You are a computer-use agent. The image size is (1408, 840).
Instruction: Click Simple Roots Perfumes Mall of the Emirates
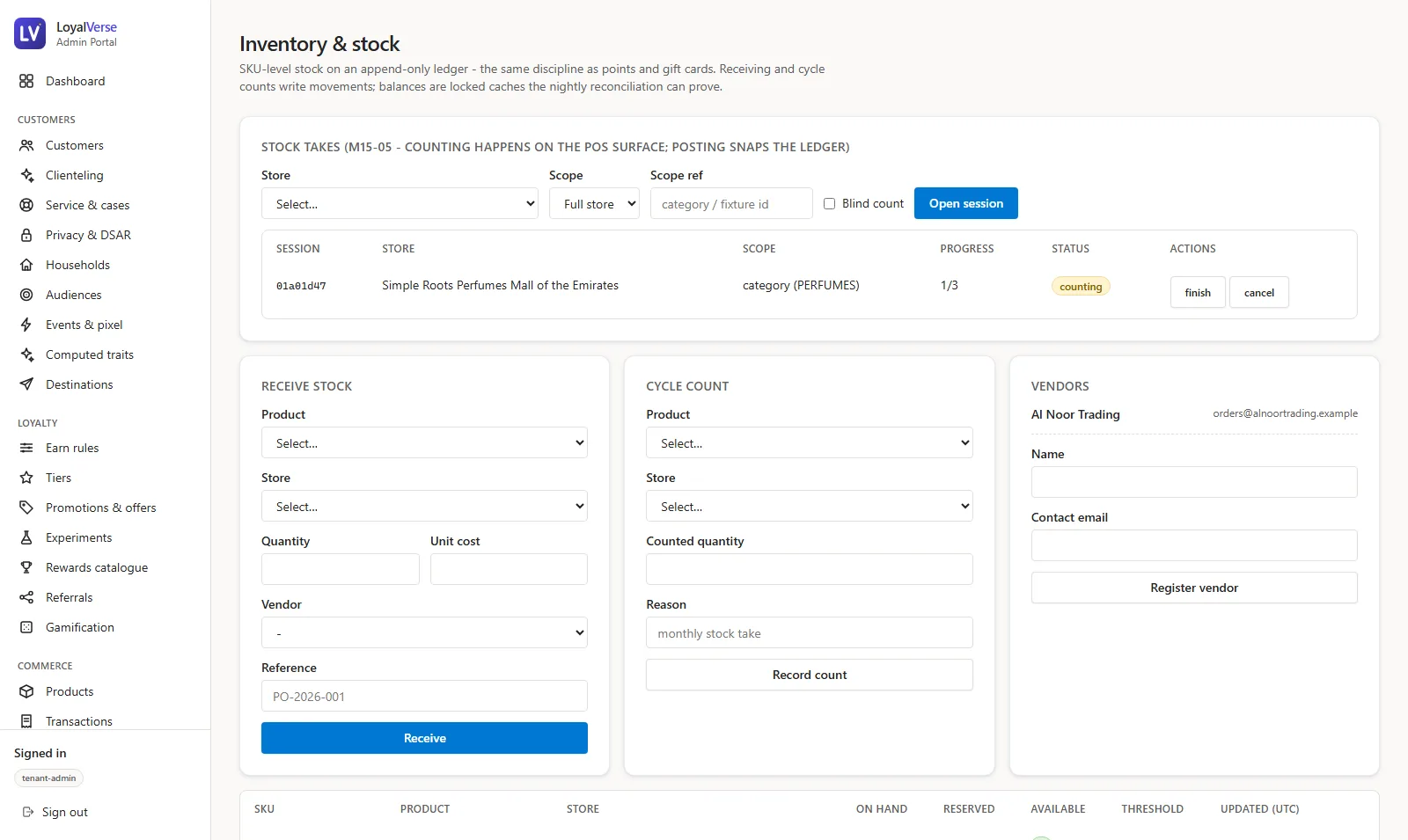tap(500, 285)
